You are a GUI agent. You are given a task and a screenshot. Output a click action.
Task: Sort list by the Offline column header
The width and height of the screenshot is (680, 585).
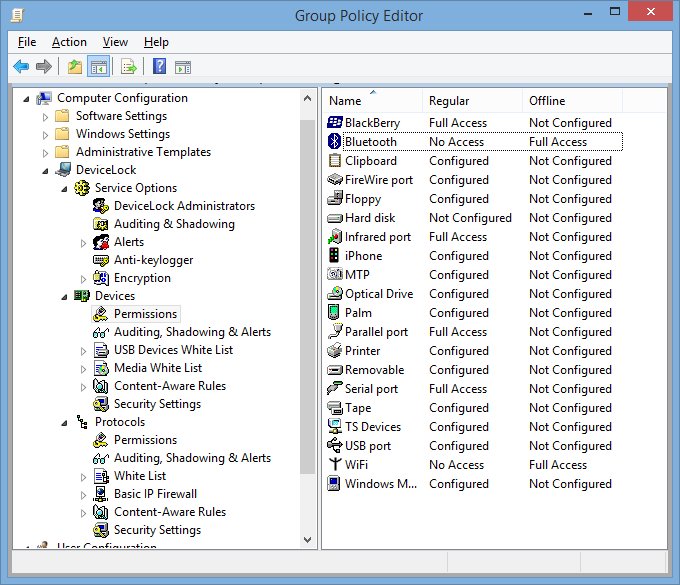coord(572,101)
